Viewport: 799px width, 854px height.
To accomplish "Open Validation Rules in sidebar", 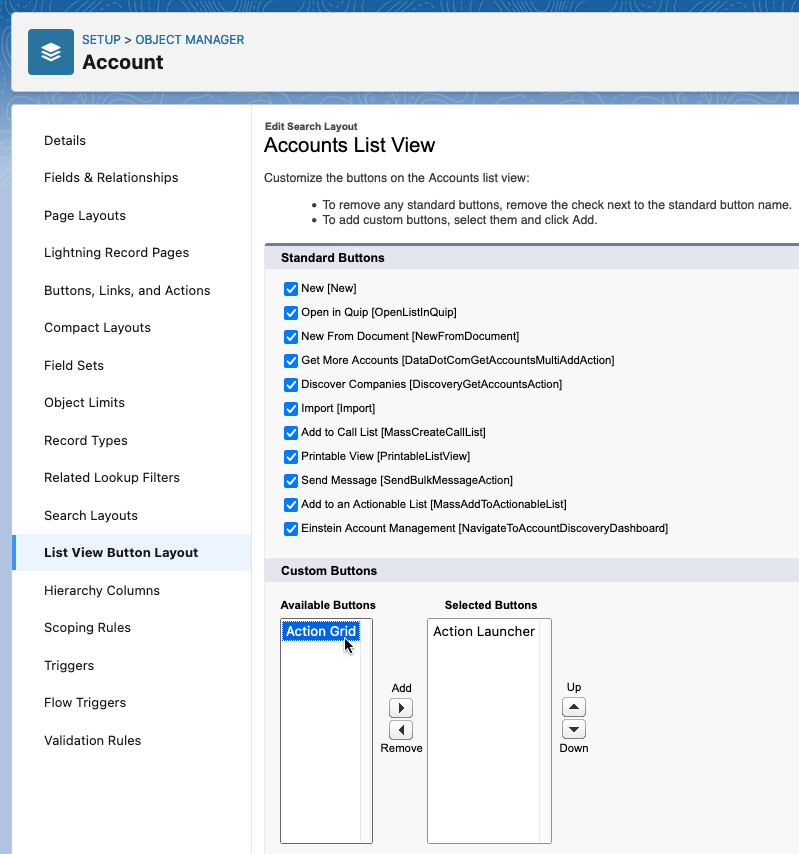I will click(x=93, y=740).
